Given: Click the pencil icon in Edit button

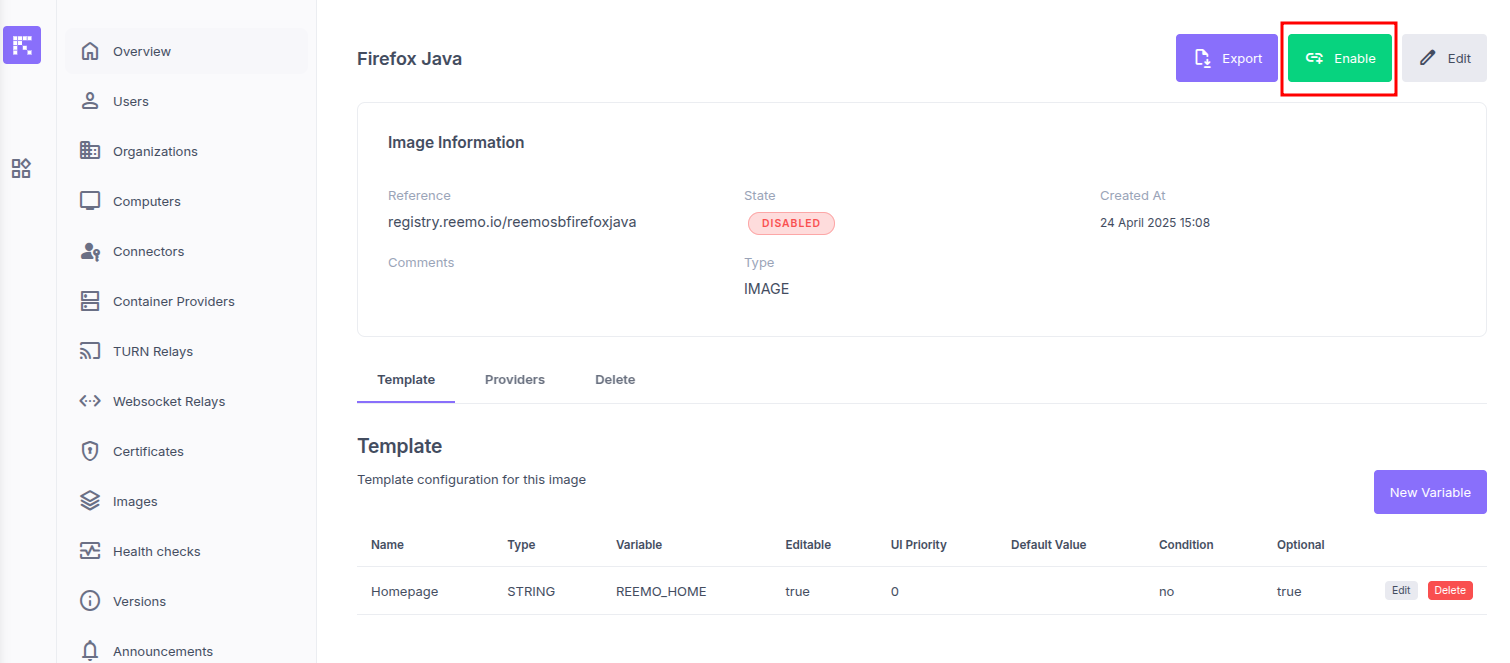Looking at the screenshot, I should coord(1428,58).
